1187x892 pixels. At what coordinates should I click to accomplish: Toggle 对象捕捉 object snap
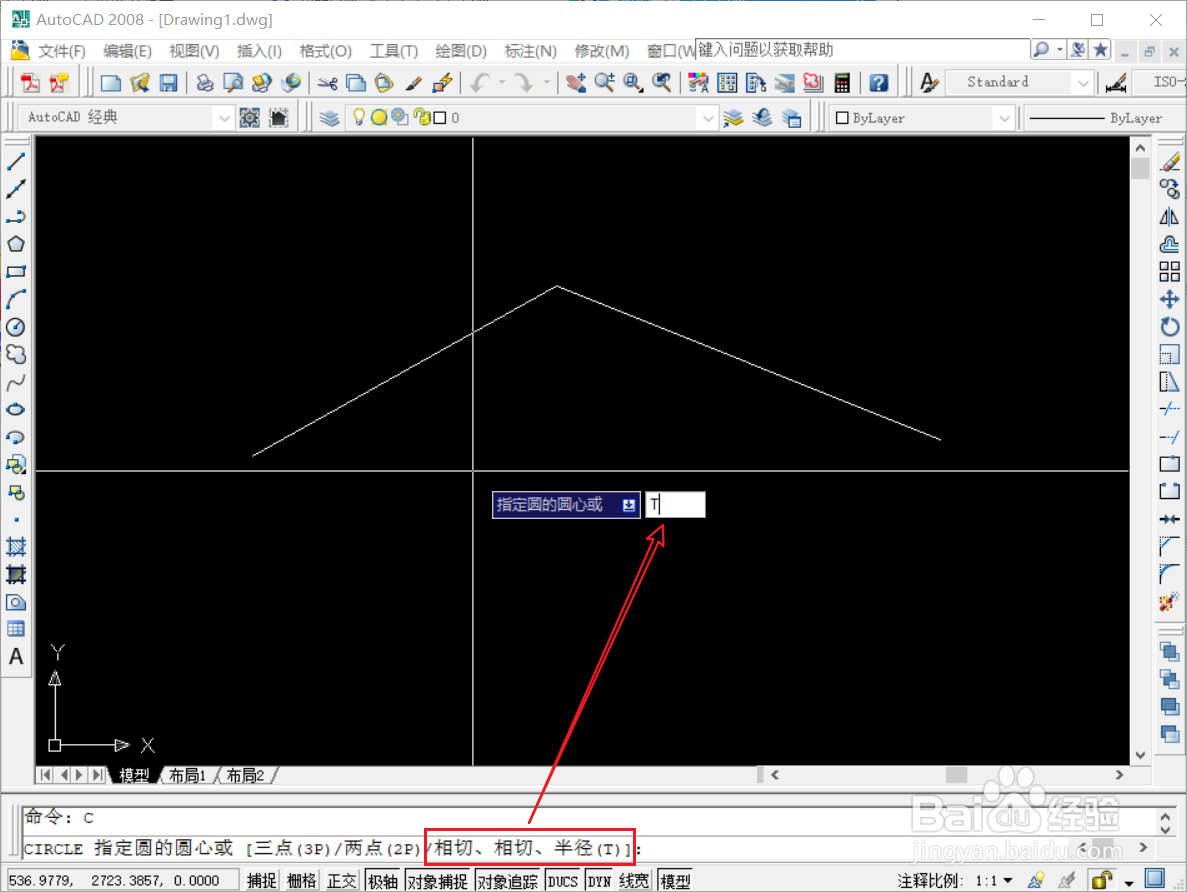[x=438, y=881]
